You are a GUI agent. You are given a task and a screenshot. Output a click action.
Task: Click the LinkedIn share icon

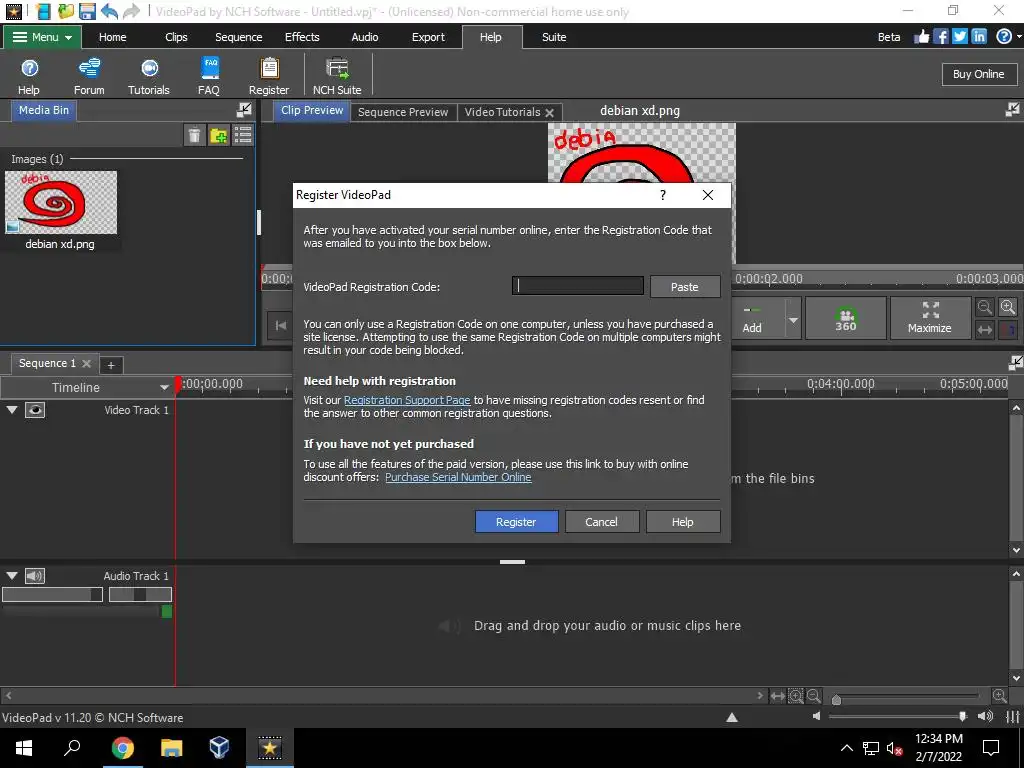[x=979, y=37]
